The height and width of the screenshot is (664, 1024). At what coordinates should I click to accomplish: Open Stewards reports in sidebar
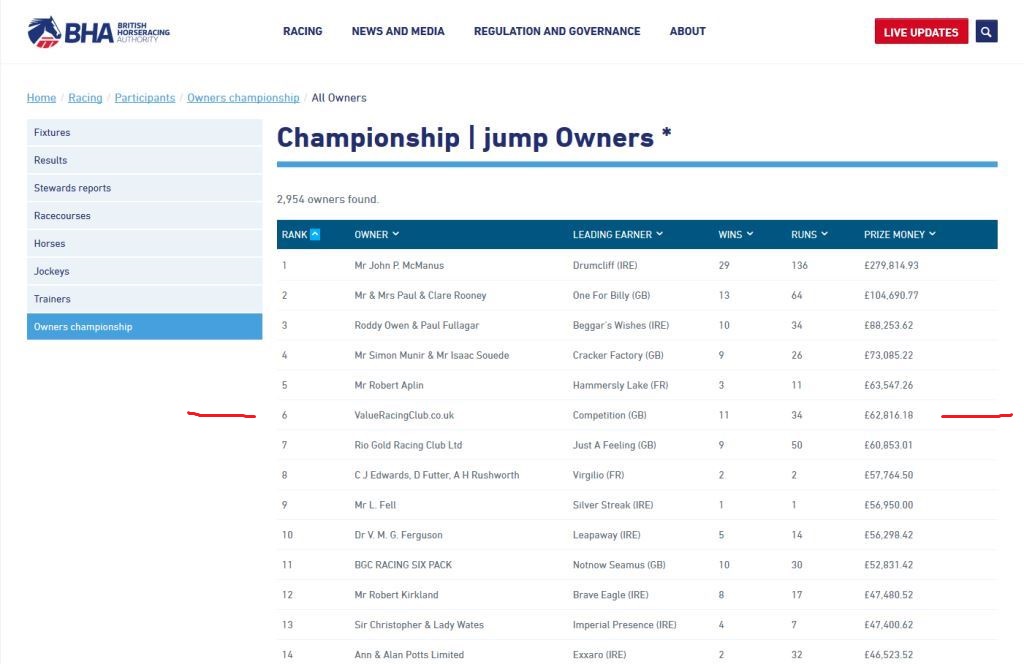coord(144,188)
